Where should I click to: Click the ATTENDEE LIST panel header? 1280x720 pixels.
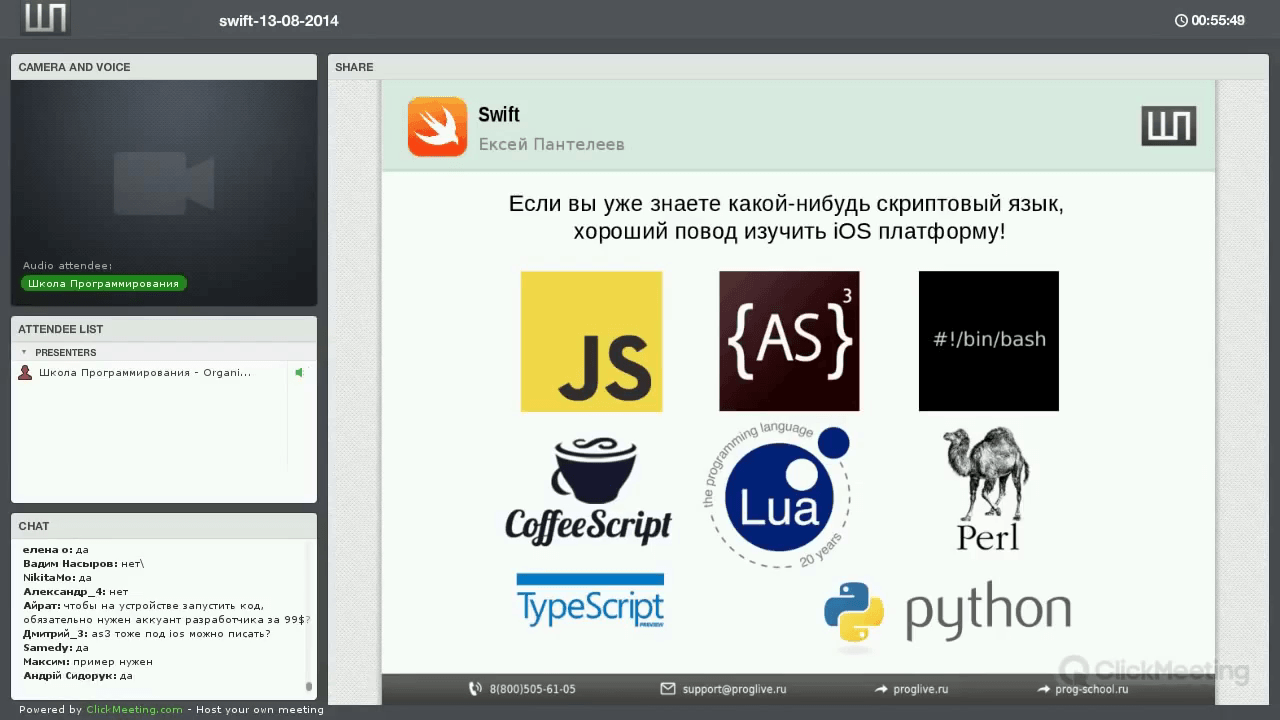pyautogui.click(x=164, y=329)
